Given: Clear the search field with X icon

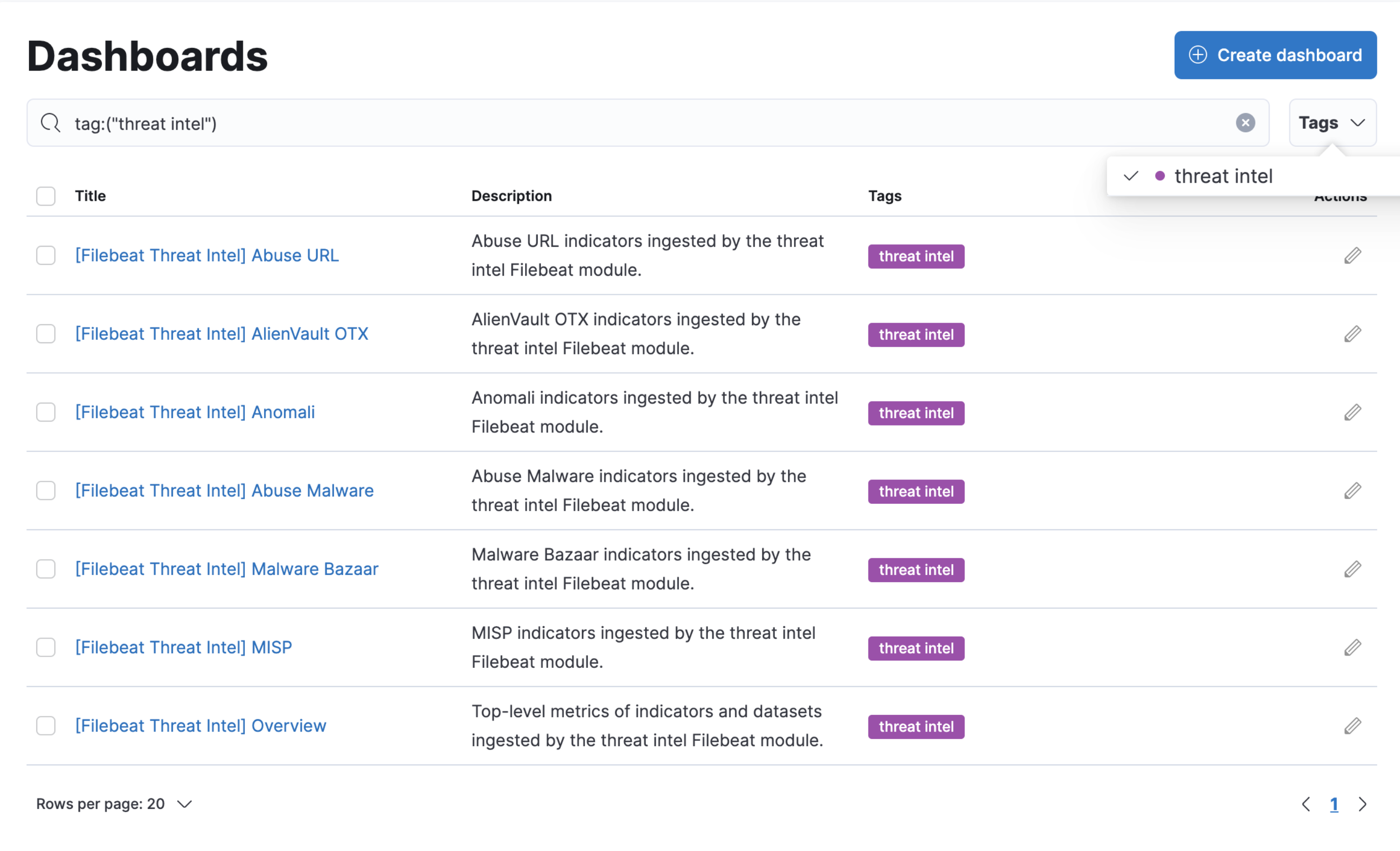Looking at the screenshot, I should [1245, 123].
